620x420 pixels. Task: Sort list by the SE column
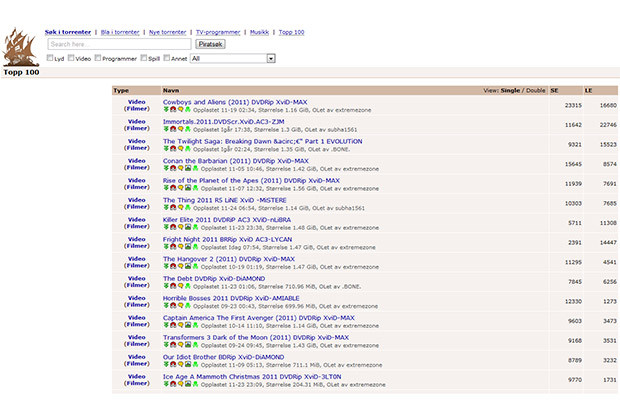554,90
